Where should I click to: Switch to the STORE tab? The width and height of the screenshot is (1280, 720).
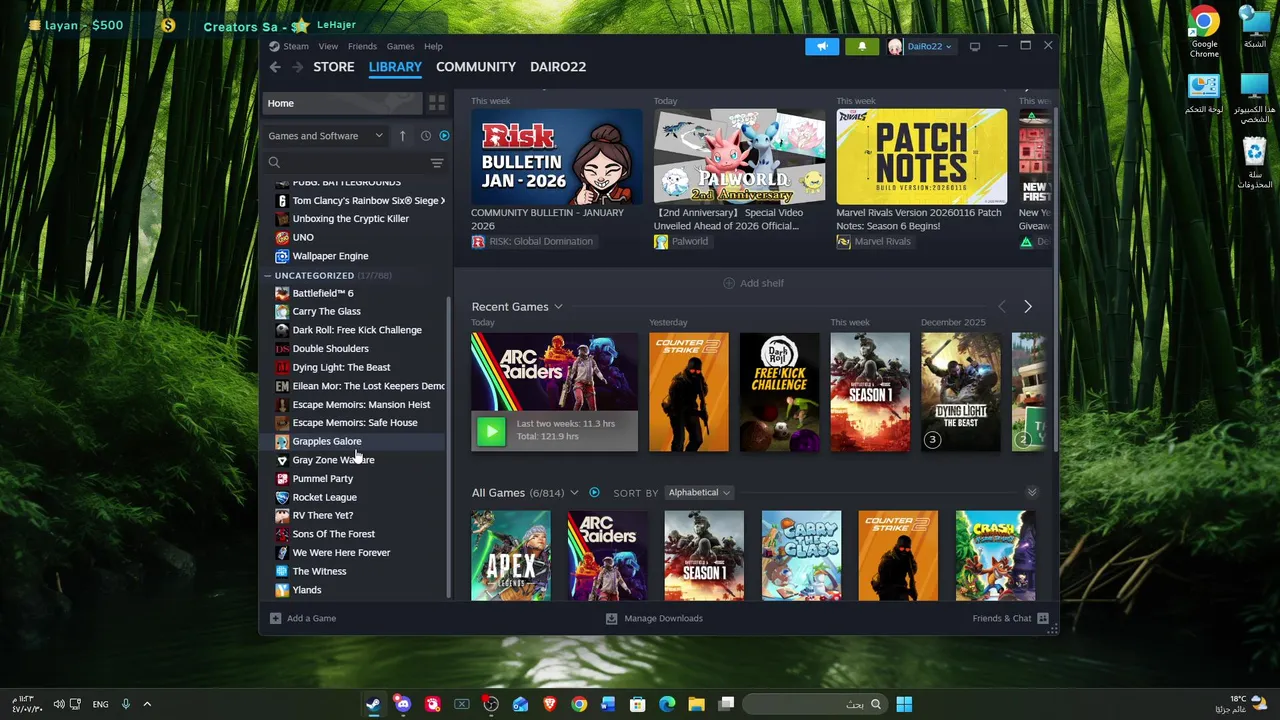334,67
